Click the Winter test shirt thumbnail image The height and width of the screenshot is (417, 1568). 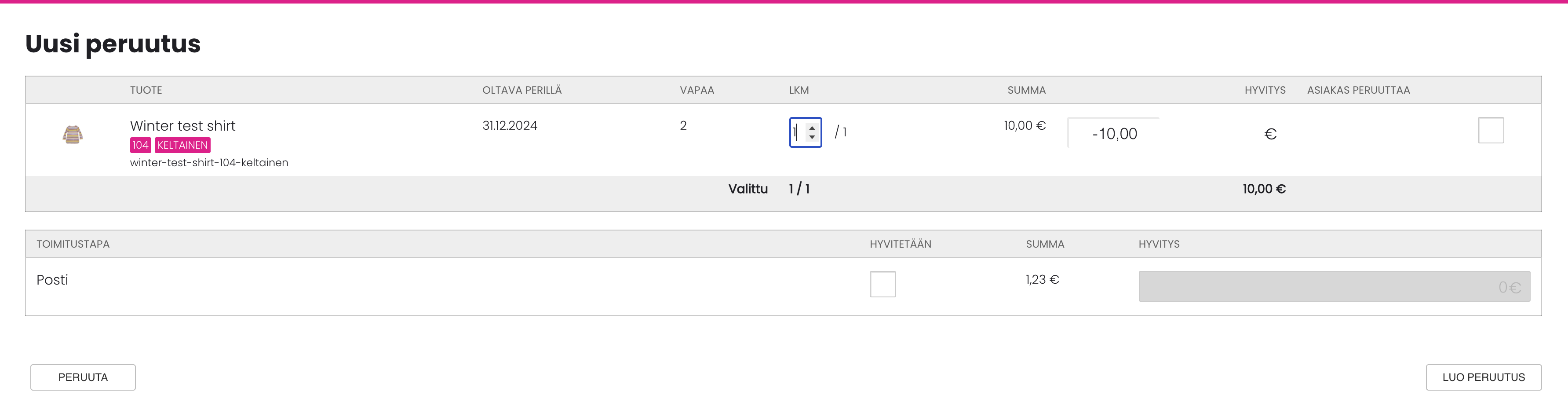(x=73, y=134)
